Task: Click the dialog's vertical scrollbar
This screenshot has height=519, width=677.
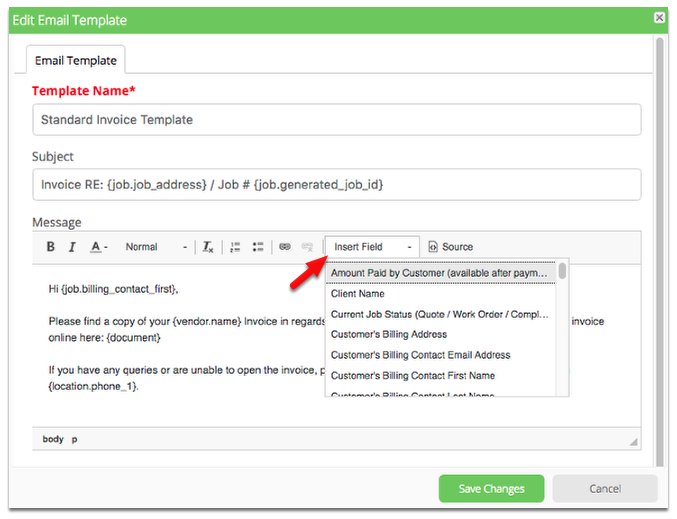Action: point(659,252)
